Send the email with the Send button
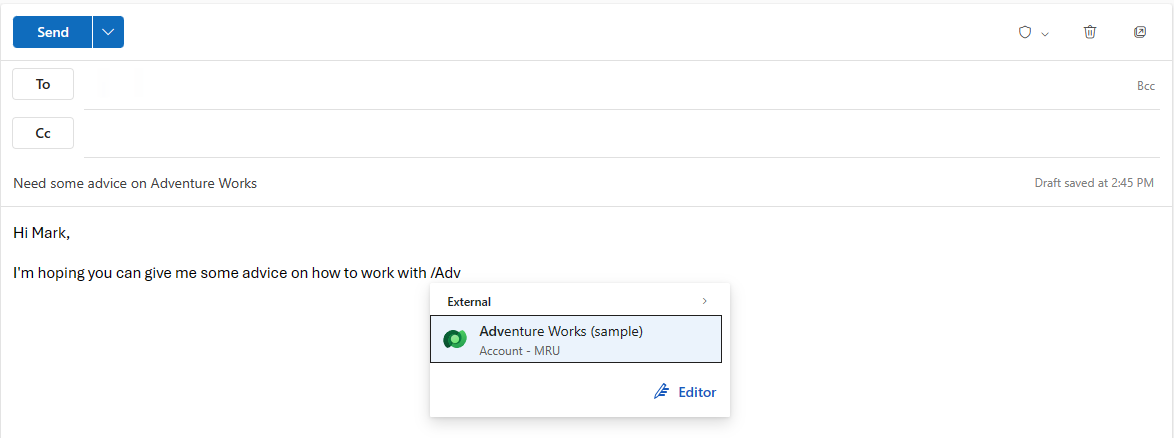The width and height of the screenshot is (1174, 438). pos(52,32)
